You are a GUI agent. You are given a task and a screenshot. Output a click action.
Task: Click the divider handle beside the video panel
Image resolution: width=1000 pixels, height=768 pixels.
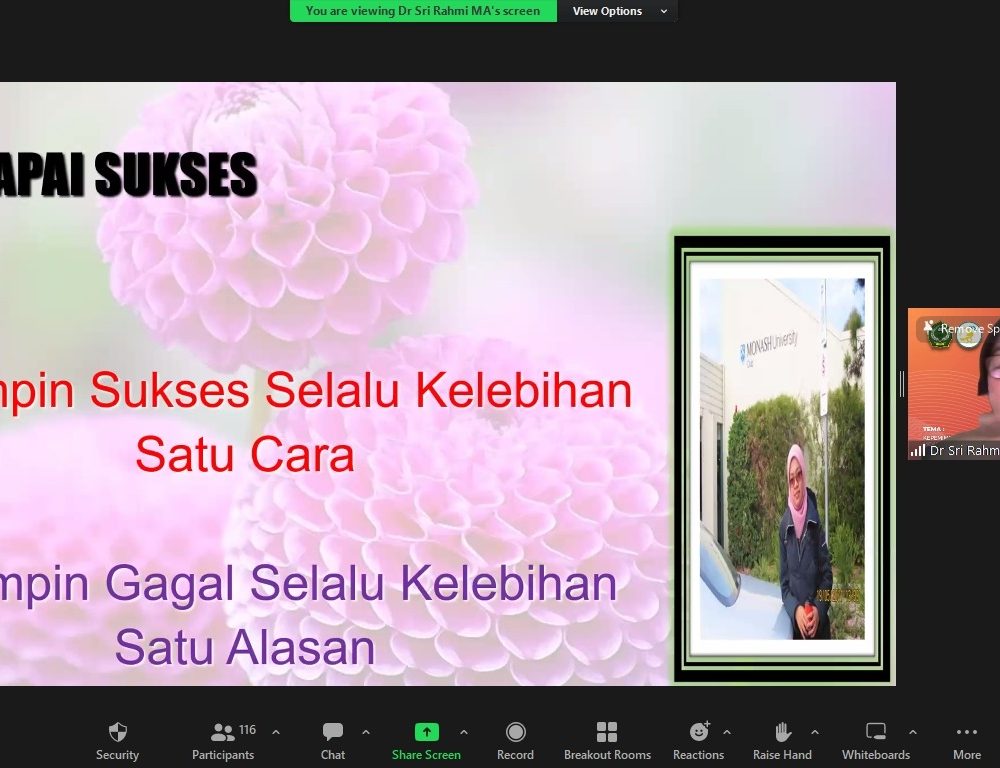[902, 384]
